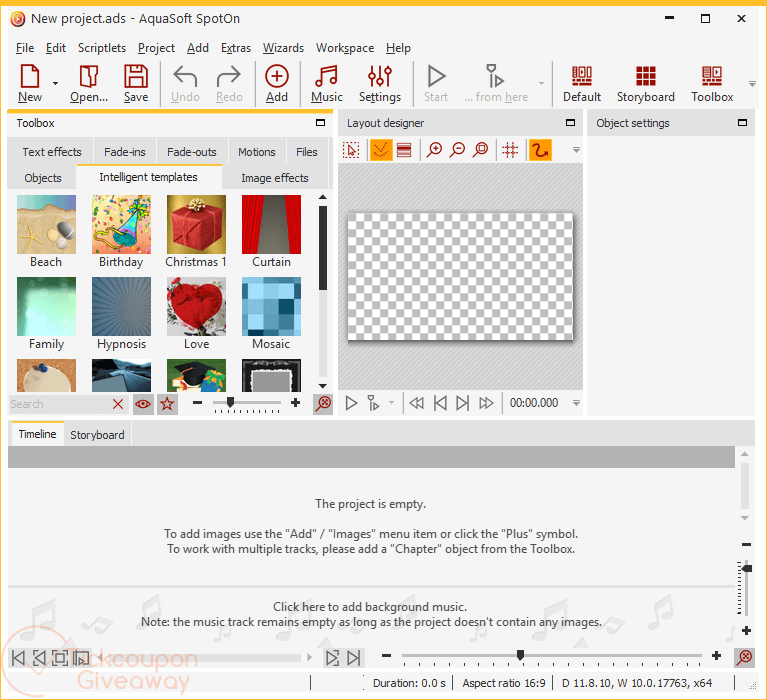This screenshot has height=700, width=767.
Task: Toggle the red stacked-lines layout button
Action: tap(404, 150)
